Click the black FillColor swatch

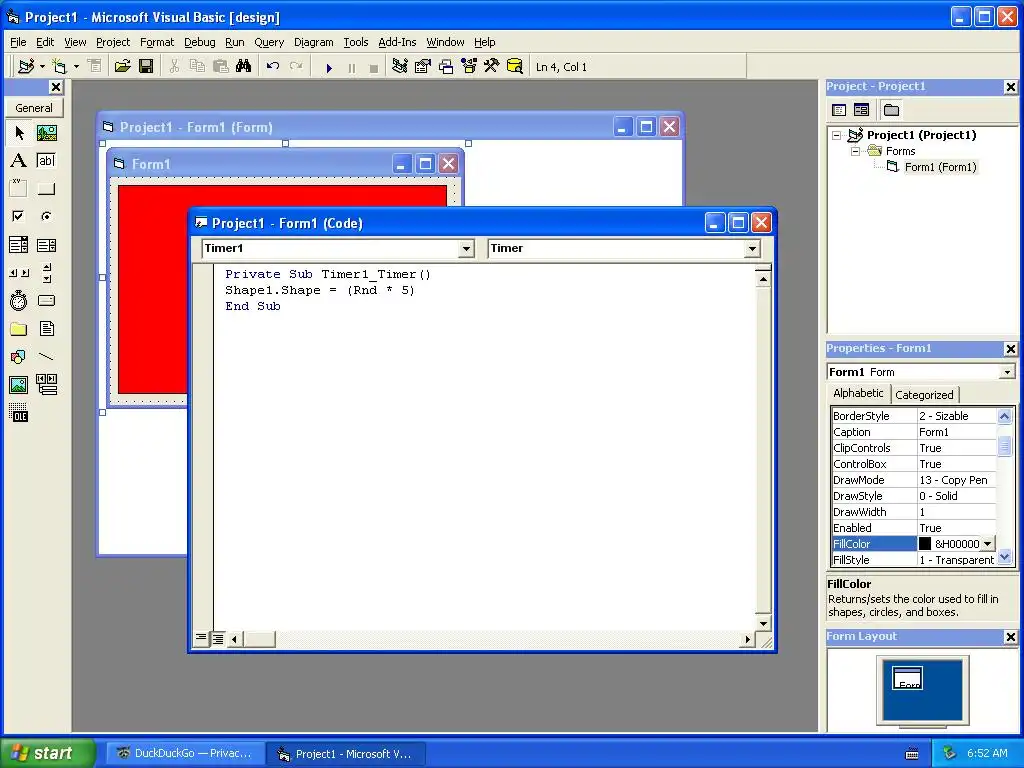pos(925,544)
